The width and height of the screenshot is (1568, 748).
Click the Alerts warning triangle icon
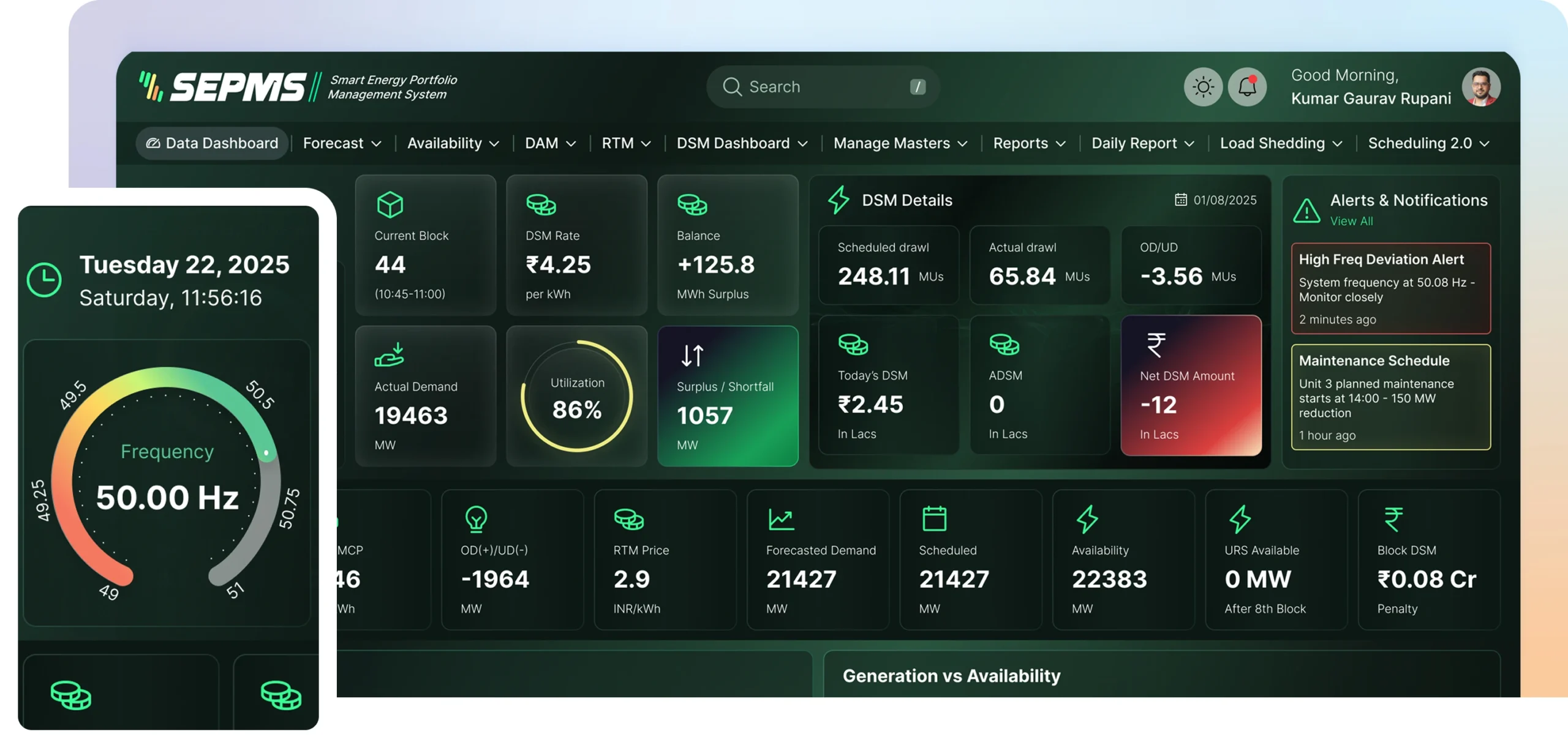[1306, 211]
